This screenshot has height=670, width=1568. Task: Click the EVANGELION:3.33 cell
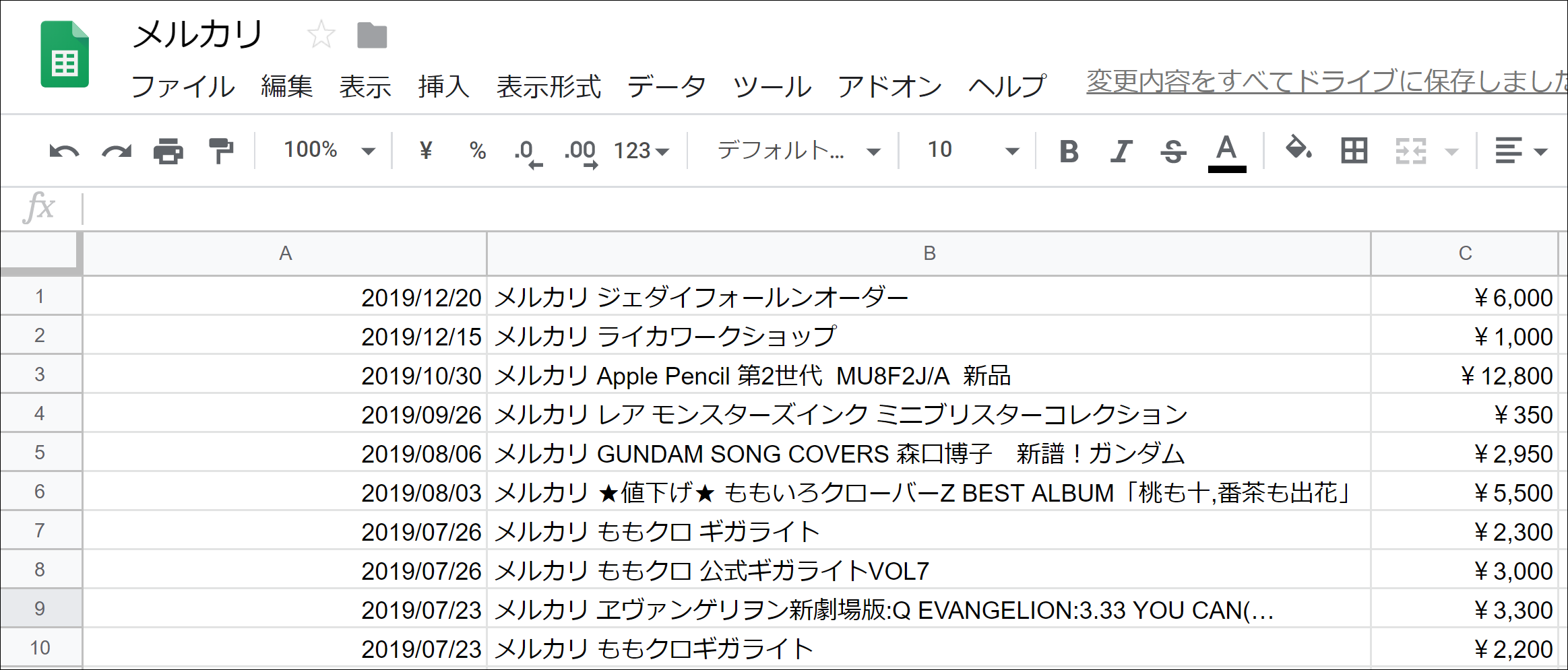(929, 609)
